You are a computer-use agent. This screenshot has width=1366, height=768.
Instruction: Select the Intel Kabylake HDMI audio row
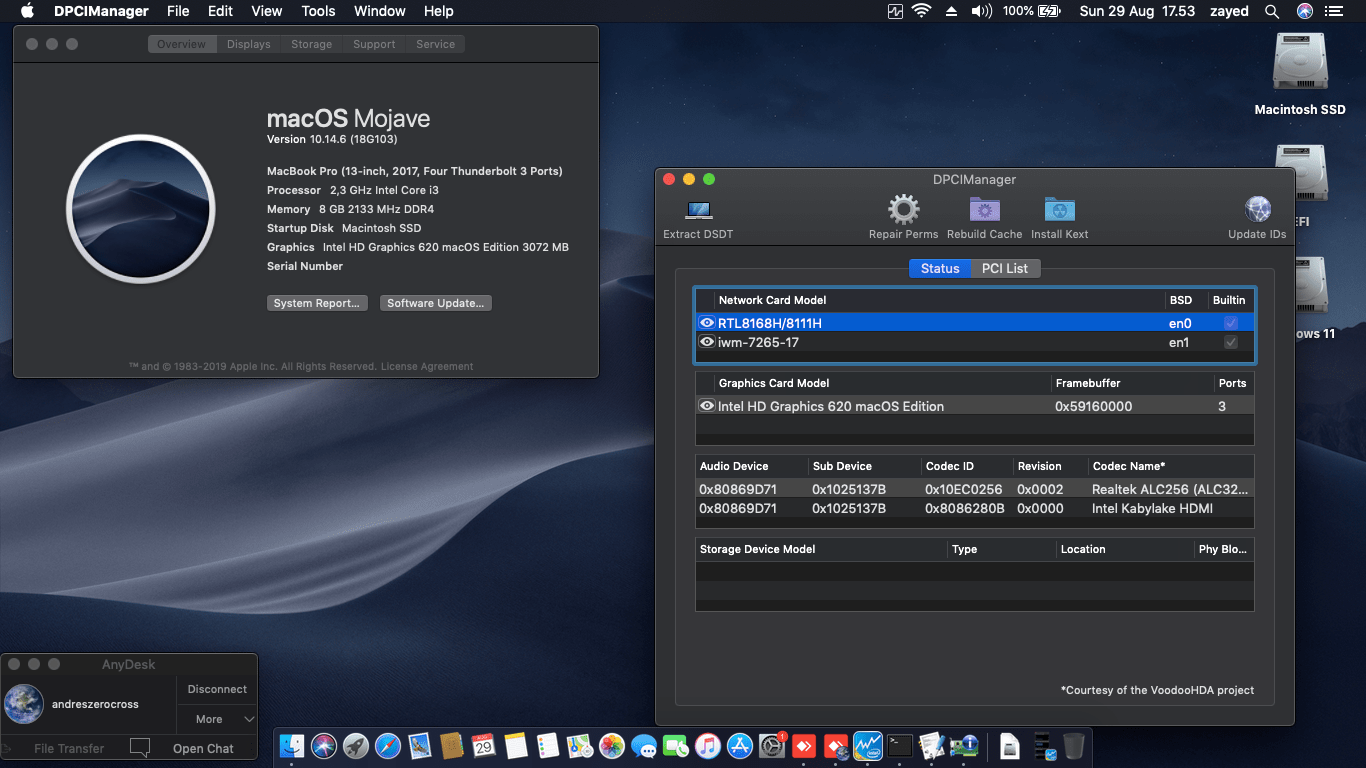click(x=974, y=508)
